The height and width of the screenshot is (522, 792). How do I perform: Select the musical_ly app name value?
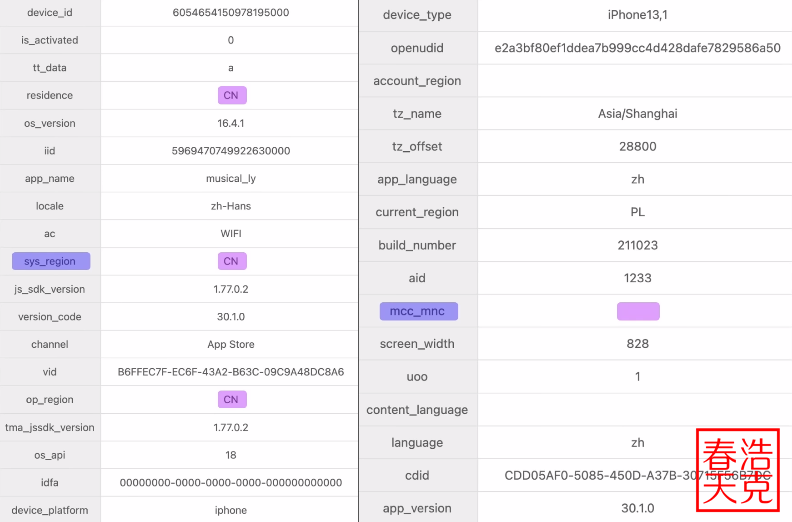point(231,178)
